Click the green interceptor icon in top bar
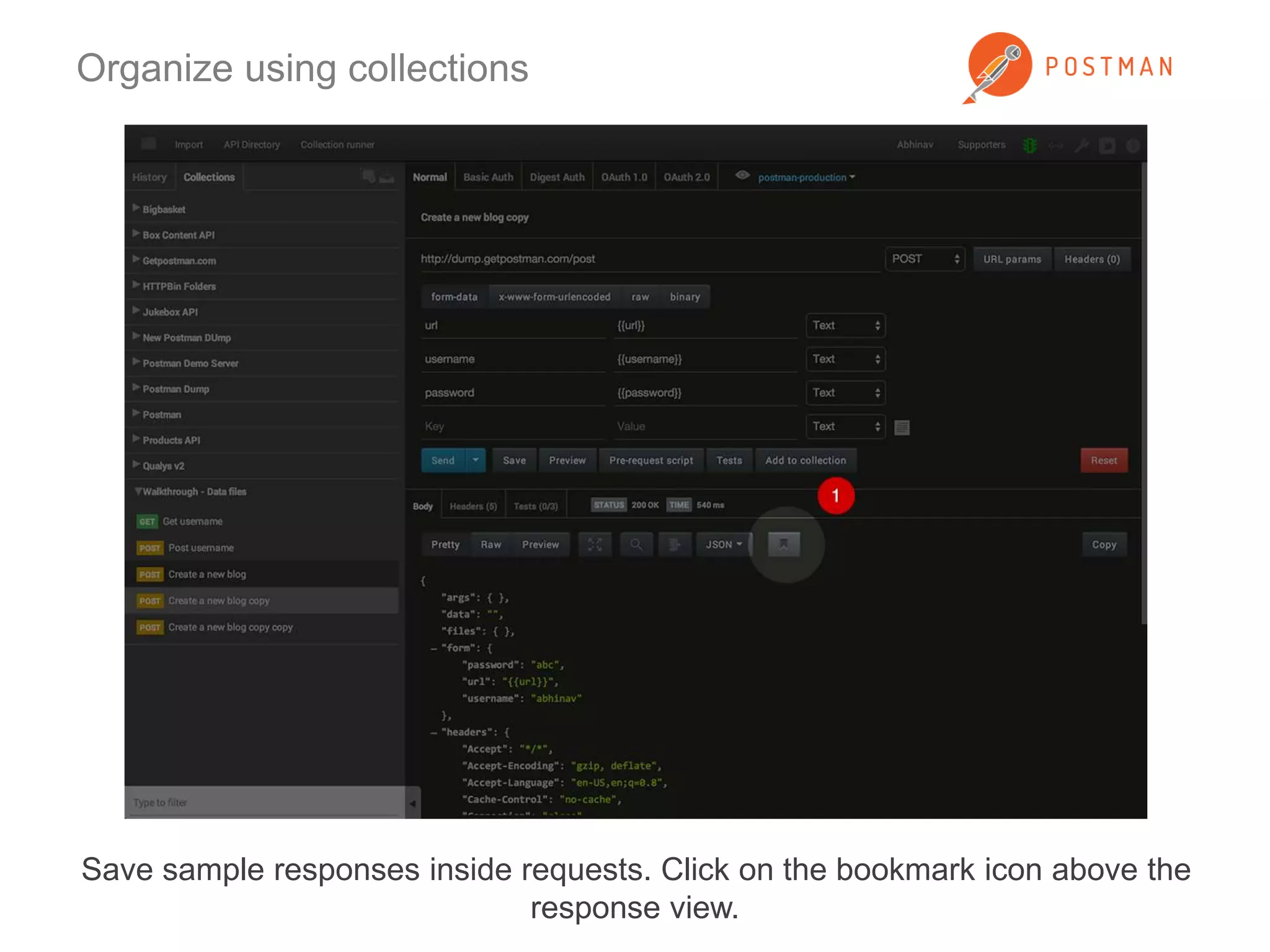The height and width of the screenshot is (952, 1270). pos(1030,145)
